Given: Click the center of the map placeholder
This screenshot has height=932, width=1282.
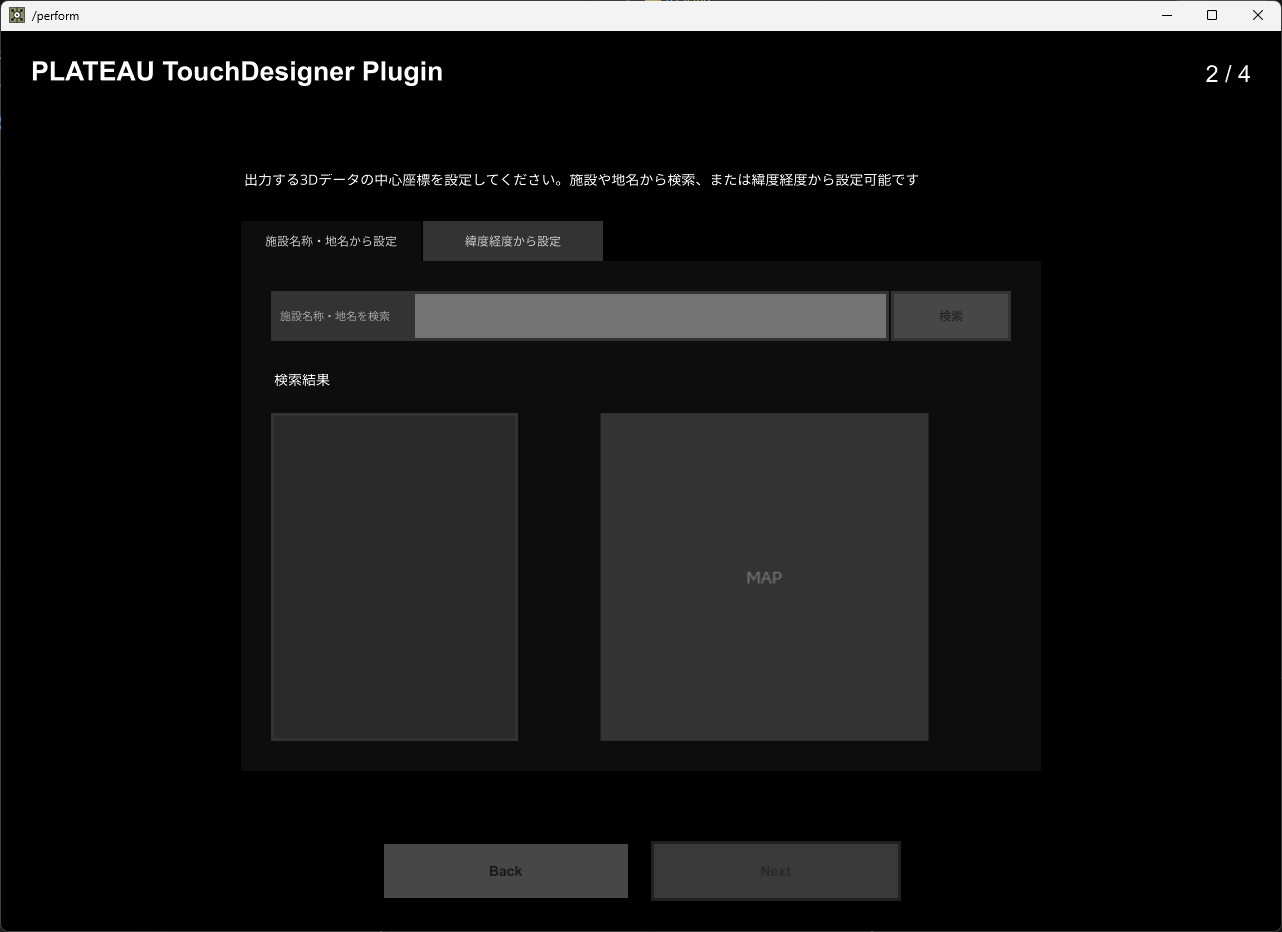Looking at the screenshot, I should [x=764, y=576].
